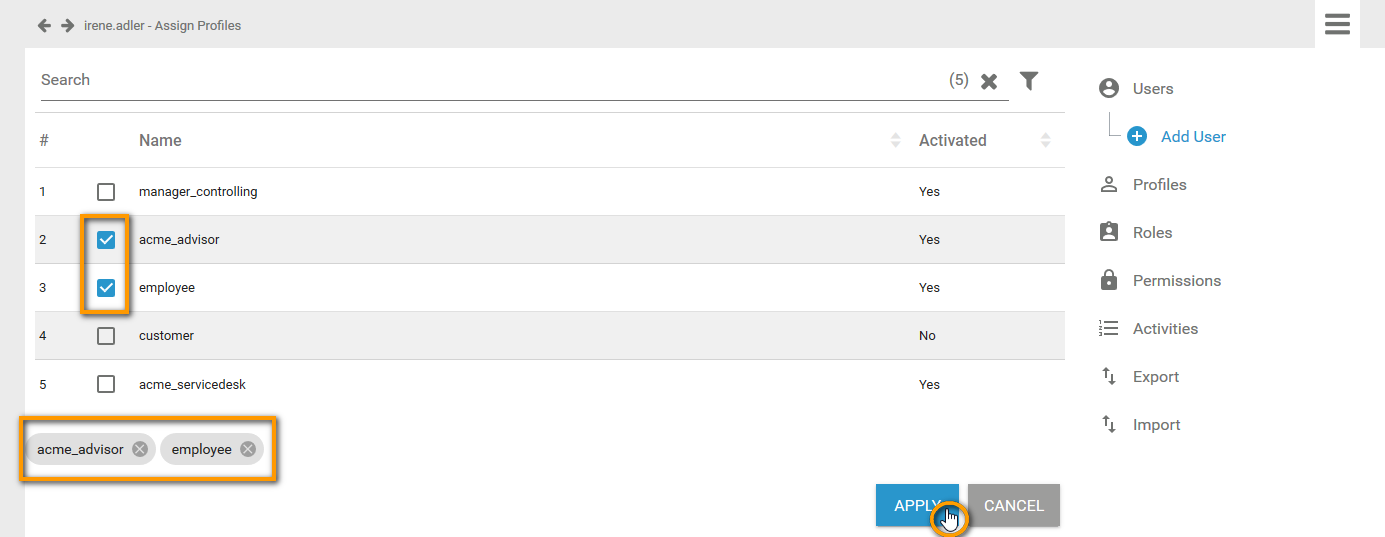Remove the employee chip
Image resolution: width=1385 pixels, height=537 pixels.
pyautogui.click(x=248, y=449)
